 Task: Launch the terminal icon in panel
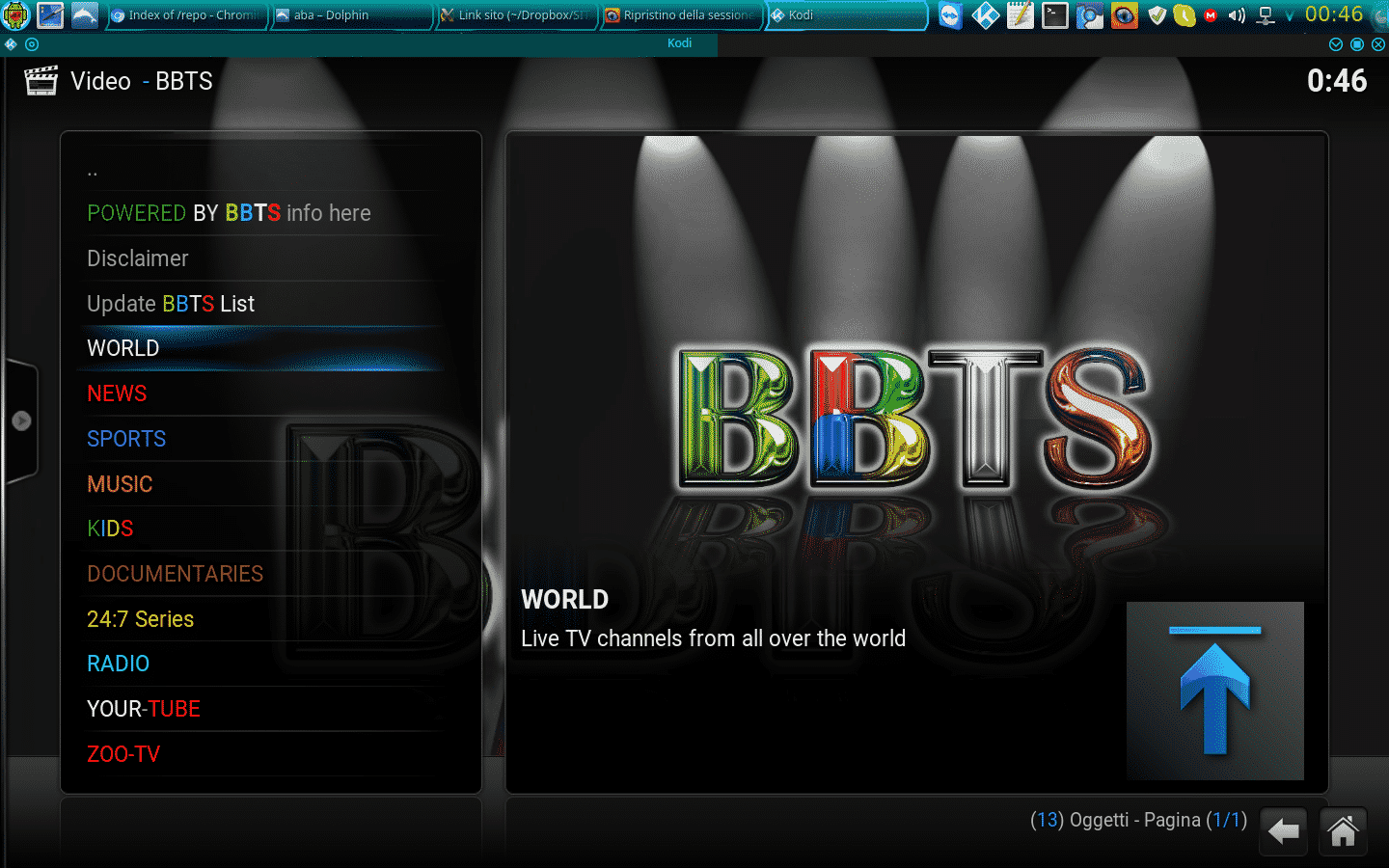[1054, 15]
